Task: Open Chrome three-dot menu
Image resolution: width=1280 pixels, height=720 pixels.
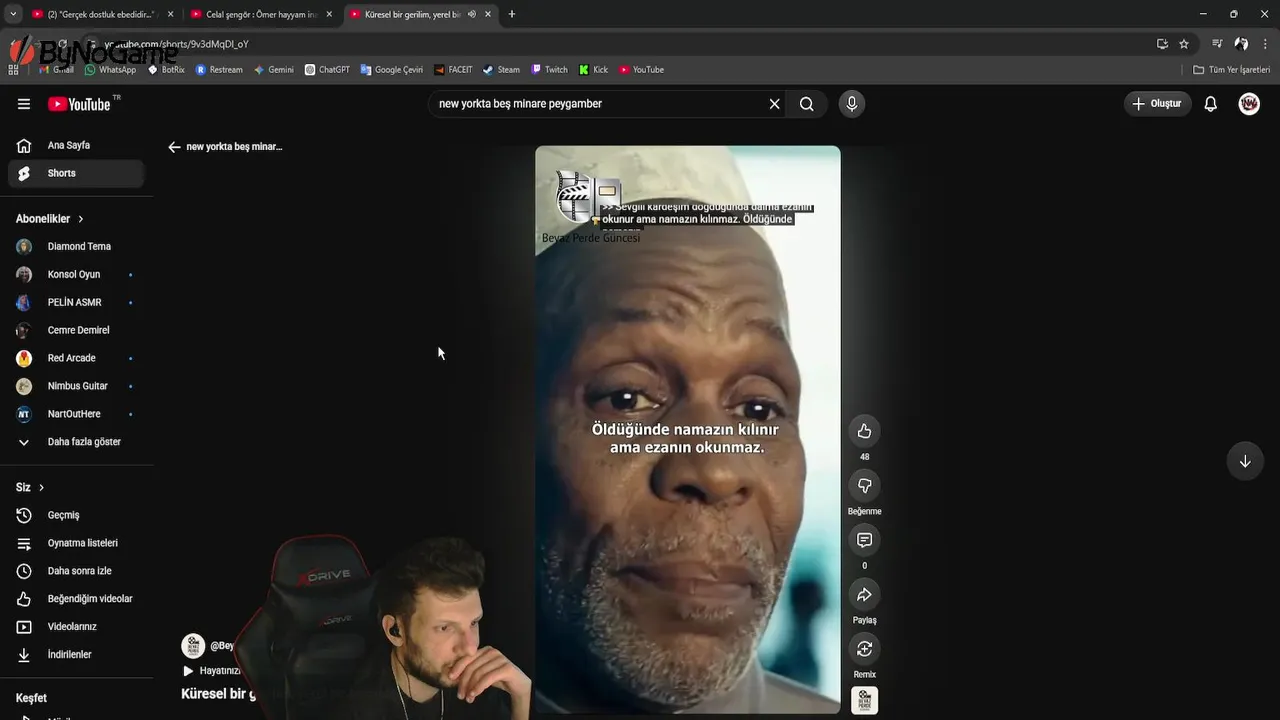Action: point(1266,44)
